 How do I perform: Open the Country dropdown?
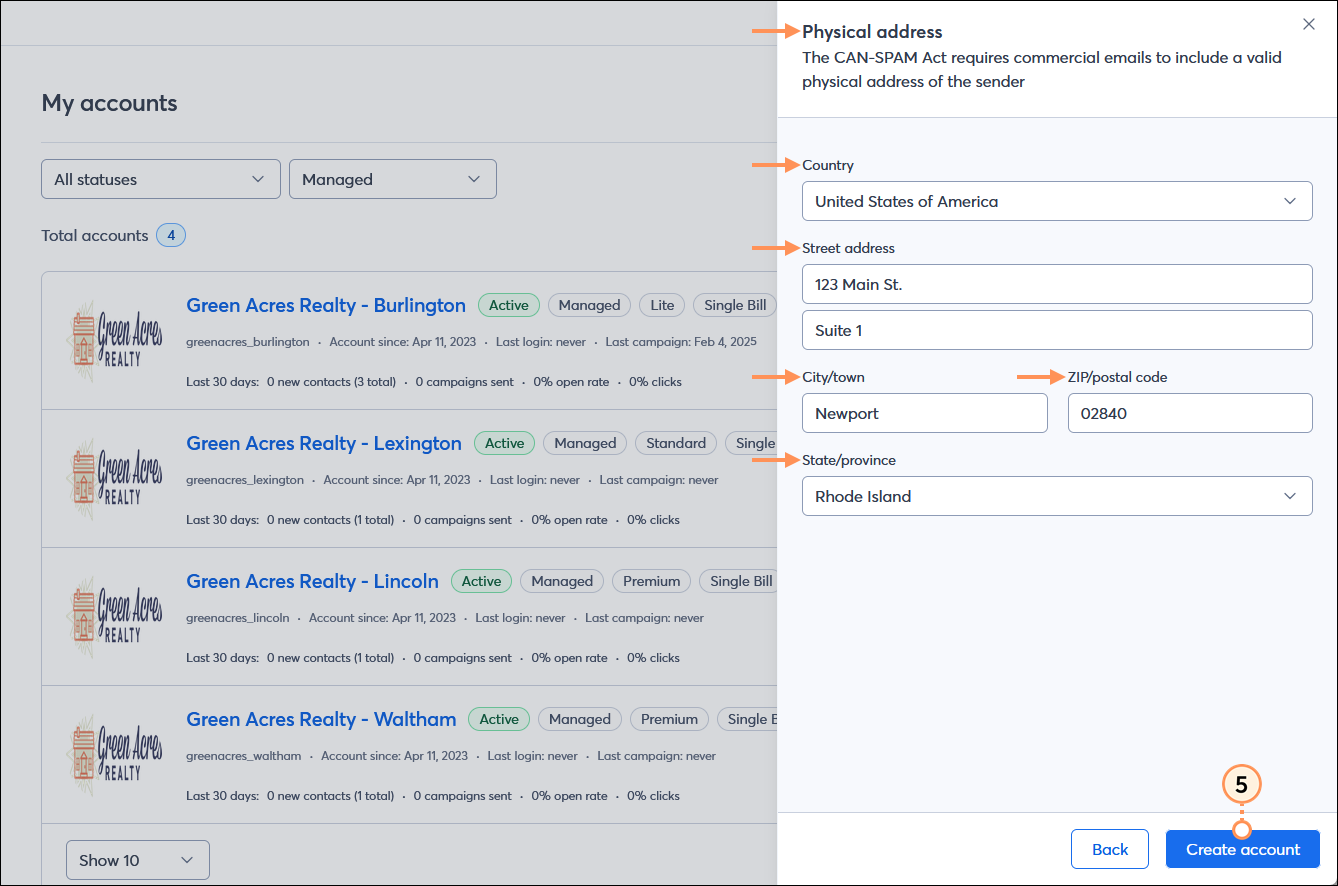pos(1057,201)
